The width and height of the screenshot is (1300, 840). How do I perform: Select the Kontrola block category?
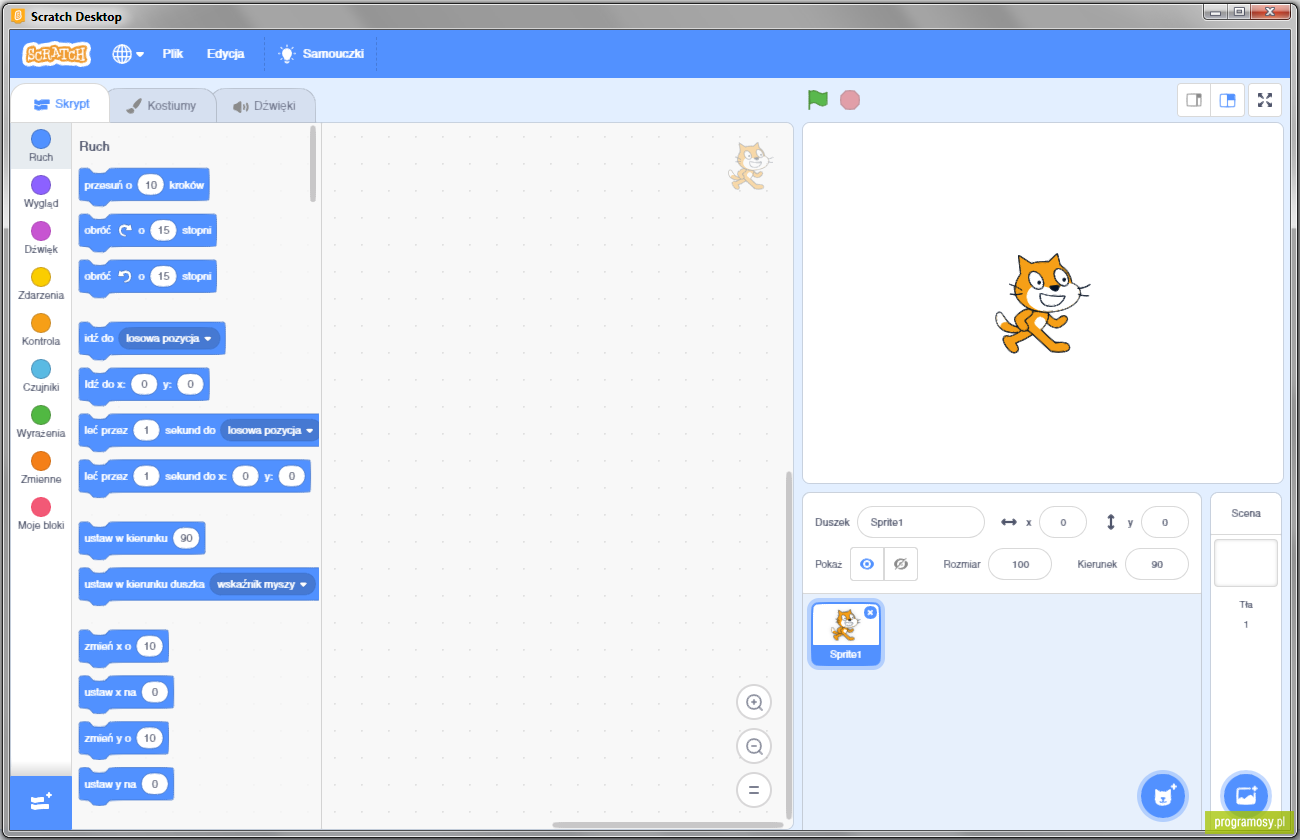(41, 330)
